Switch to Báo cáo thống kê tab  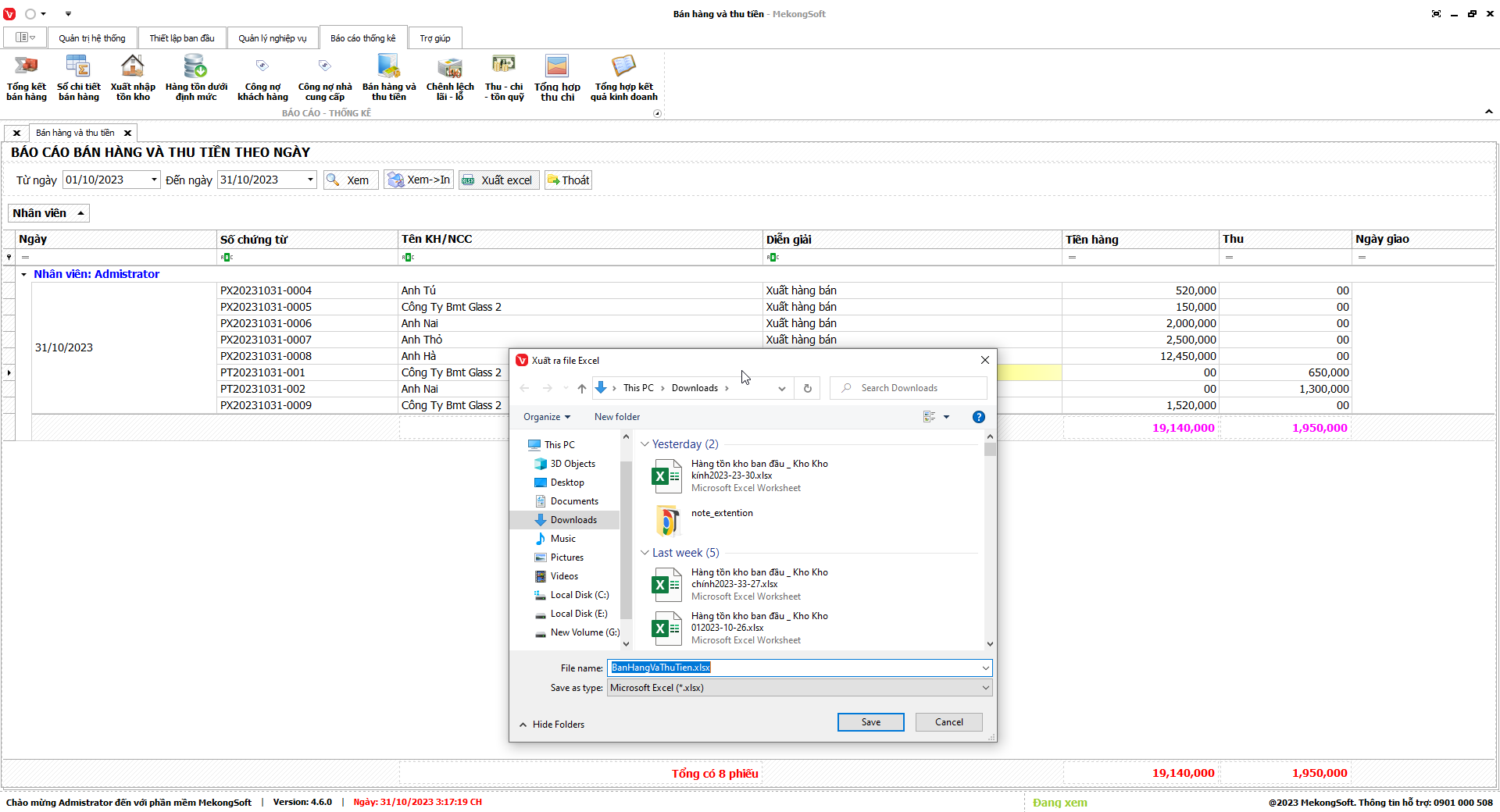(x=363, y=38)
